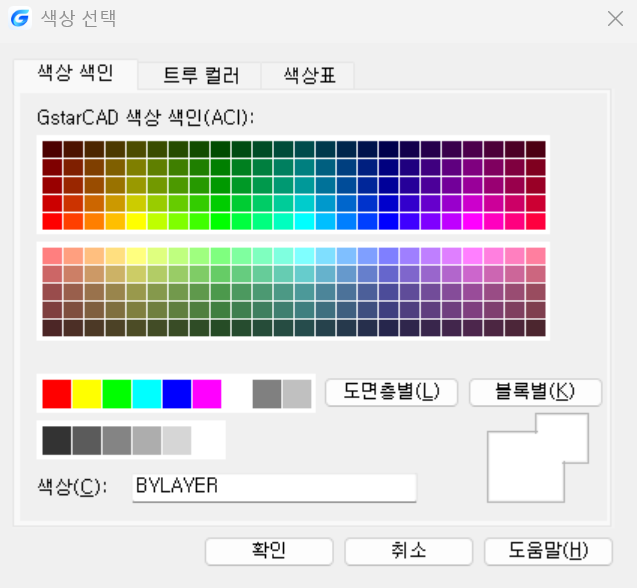The width and height of the screenshot is (637, 588).
Task: Select the light gray swatch beside 도면층별(L)
Action: [297, 394]
